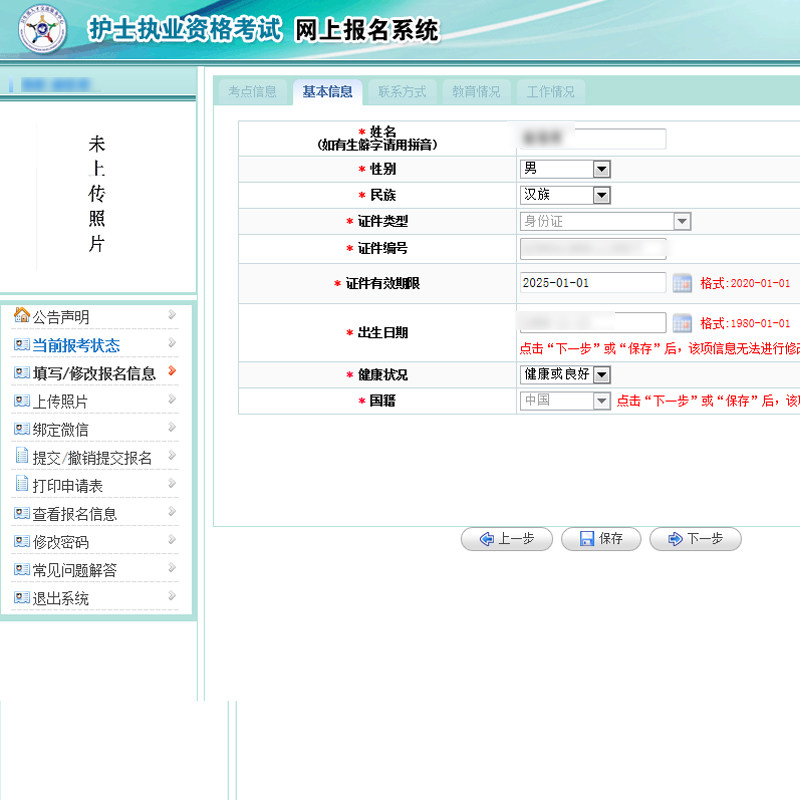The image size is (800, 800).
Task: Click icon beside 当前报考状态
Action: (21, 345)
